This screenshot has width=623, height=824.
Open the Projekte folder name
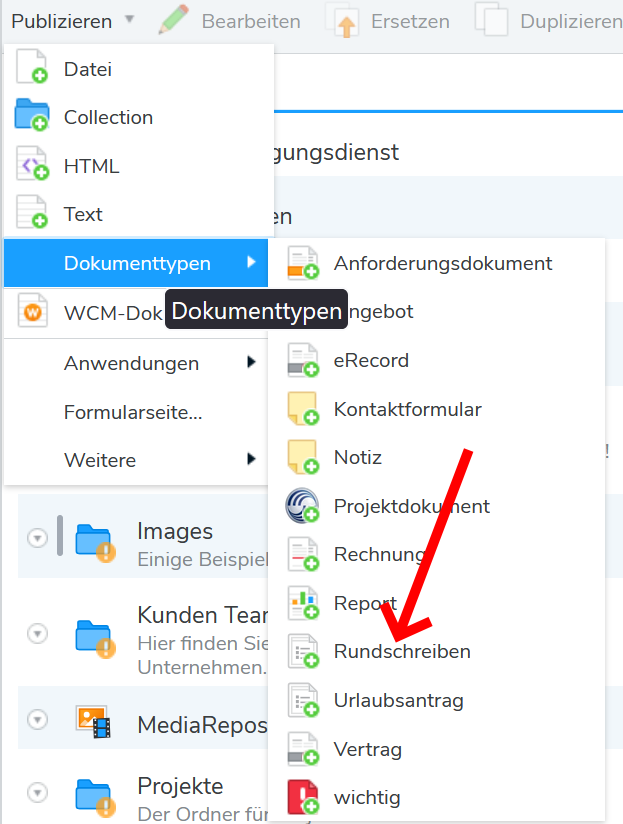[180, 786]
